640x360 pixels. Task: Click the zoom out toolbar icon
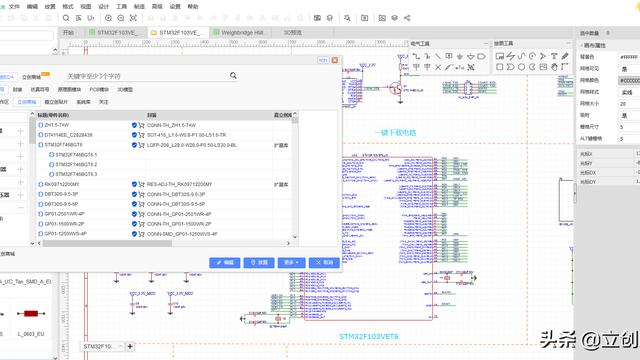(121, 18)
